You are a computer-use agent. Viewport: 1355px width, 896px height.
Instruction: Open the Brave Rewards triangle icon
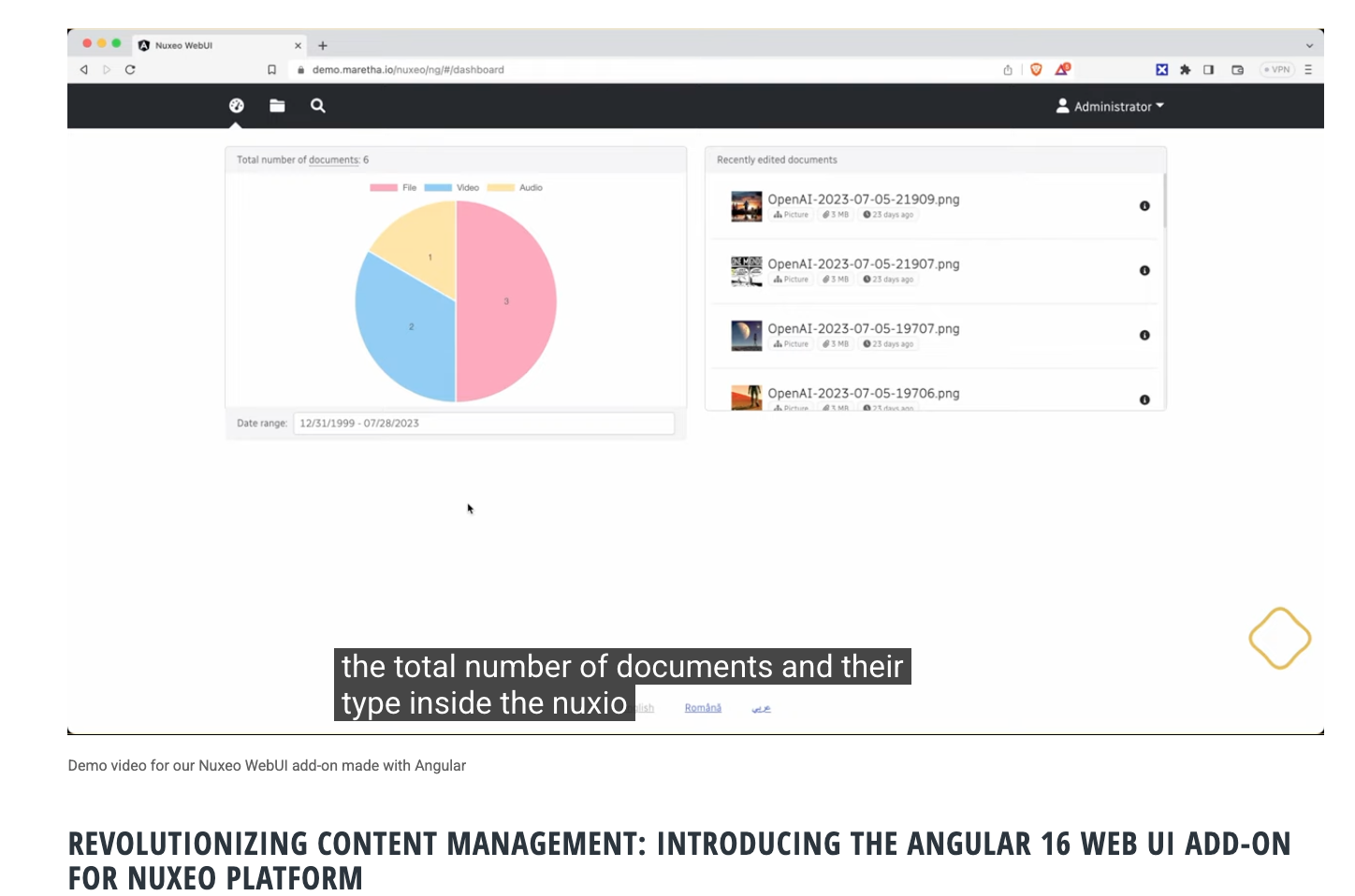[x=1062, y=69]
